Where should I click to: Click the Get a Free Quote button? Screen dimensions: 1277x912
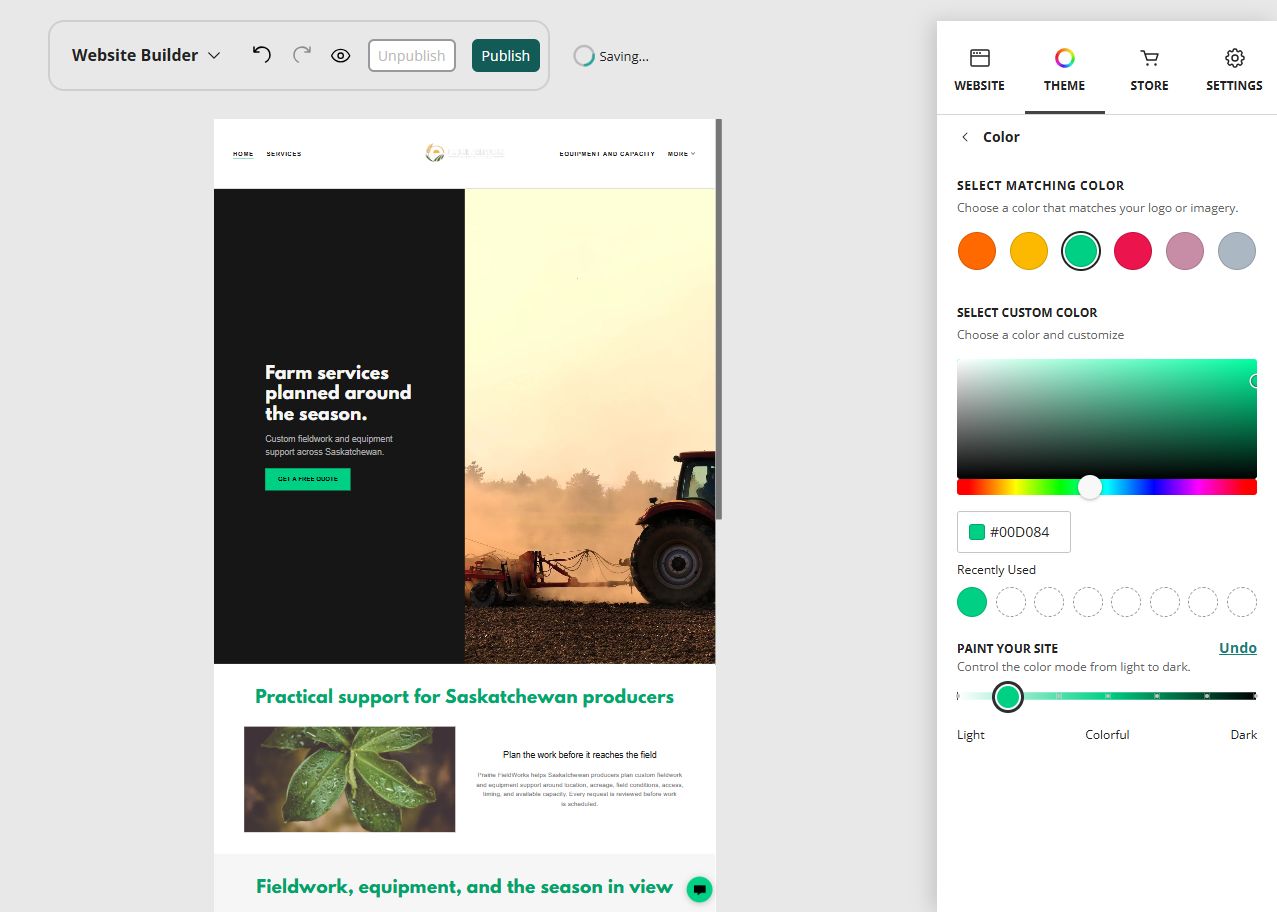click(x=308, y=479)
